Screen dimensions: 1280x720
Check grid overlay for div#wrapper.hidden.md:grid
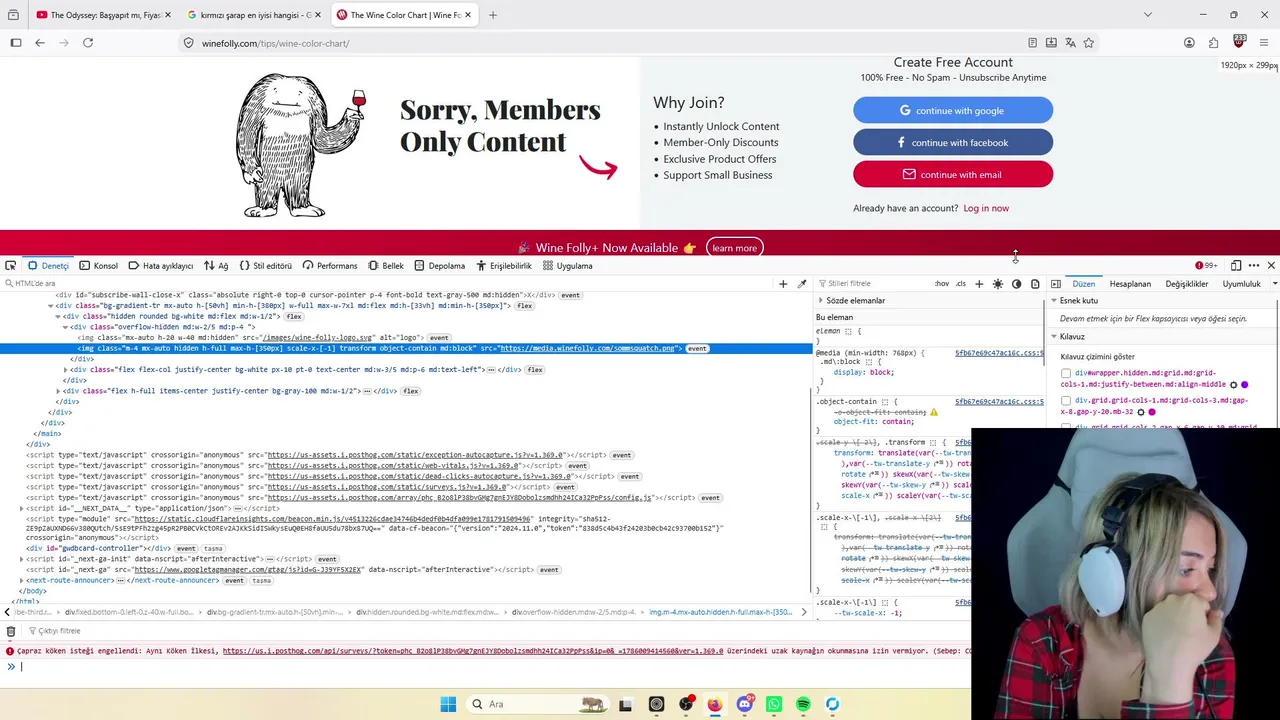click(1066, 373)
